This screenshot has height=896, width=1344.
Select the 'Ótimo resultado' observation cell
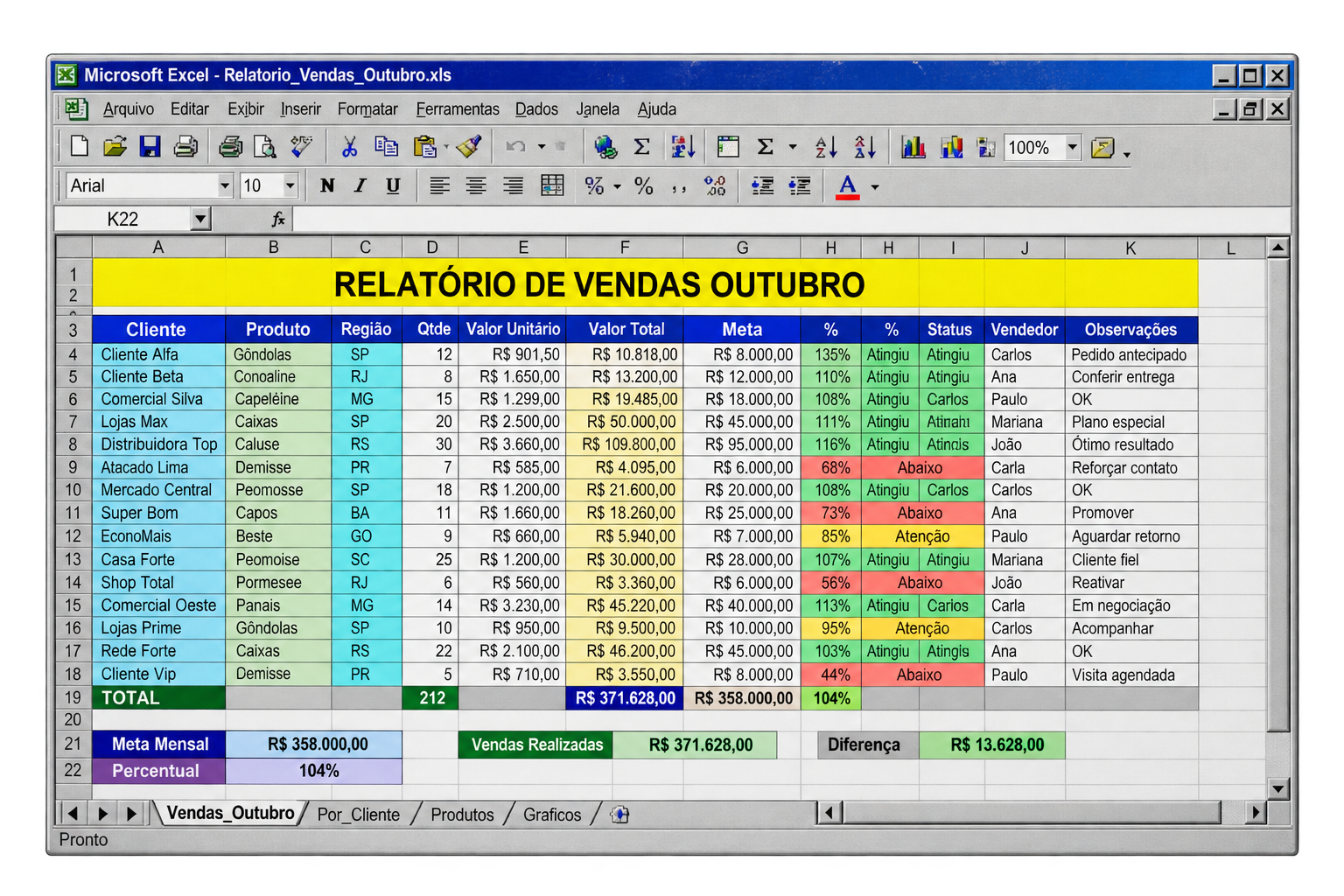click(x=1130, y=444)
